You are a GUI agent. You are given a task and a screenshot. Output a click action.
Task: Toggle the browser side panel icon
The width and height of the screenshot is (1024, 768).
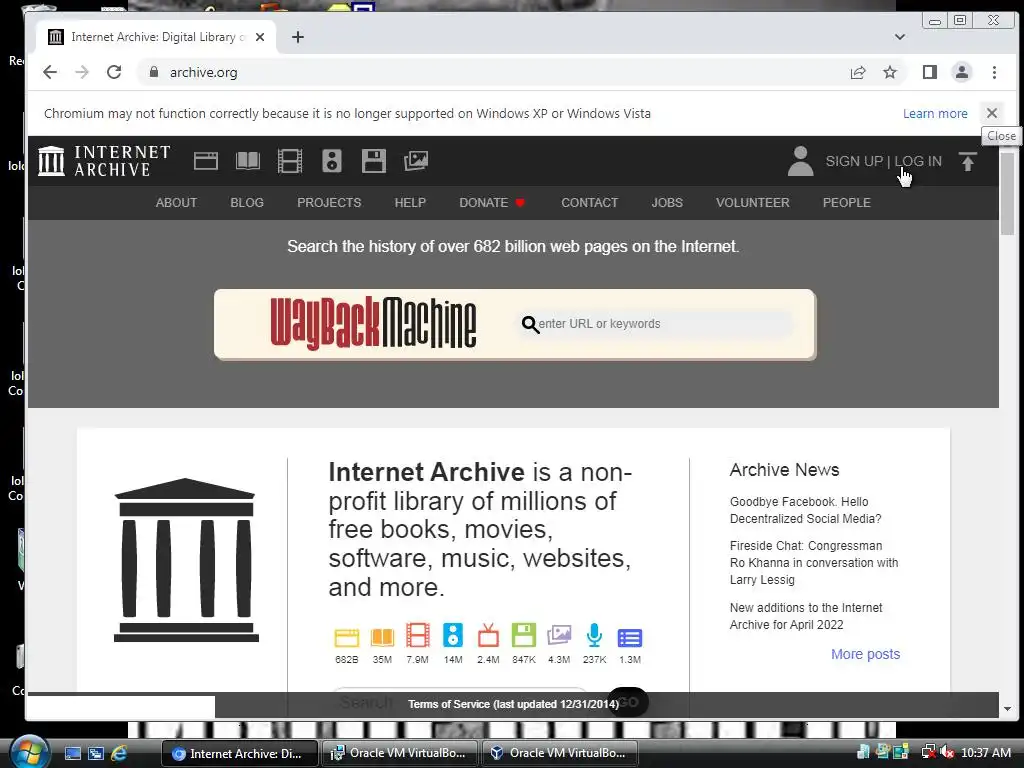(929, 72)
